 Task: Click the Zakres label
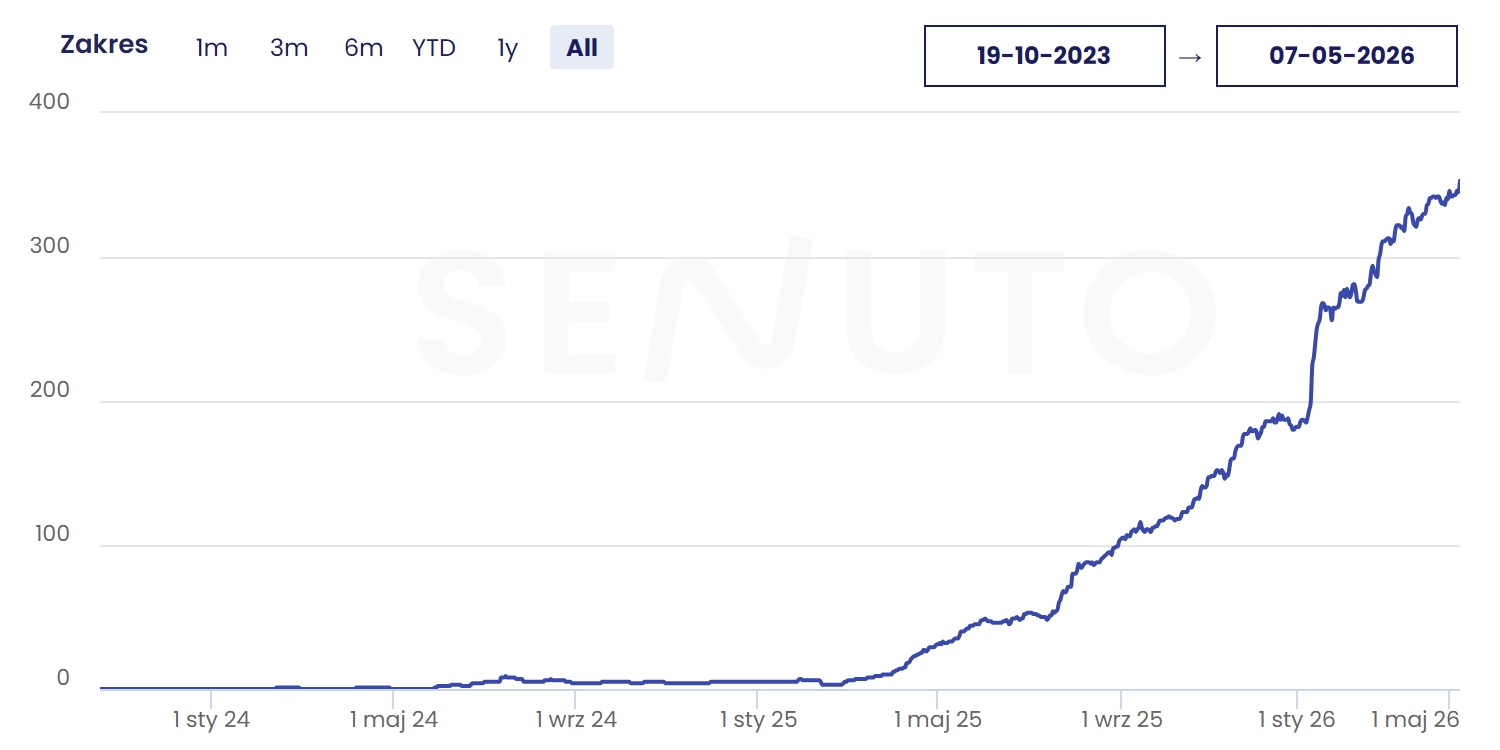[x=104, y=45]
